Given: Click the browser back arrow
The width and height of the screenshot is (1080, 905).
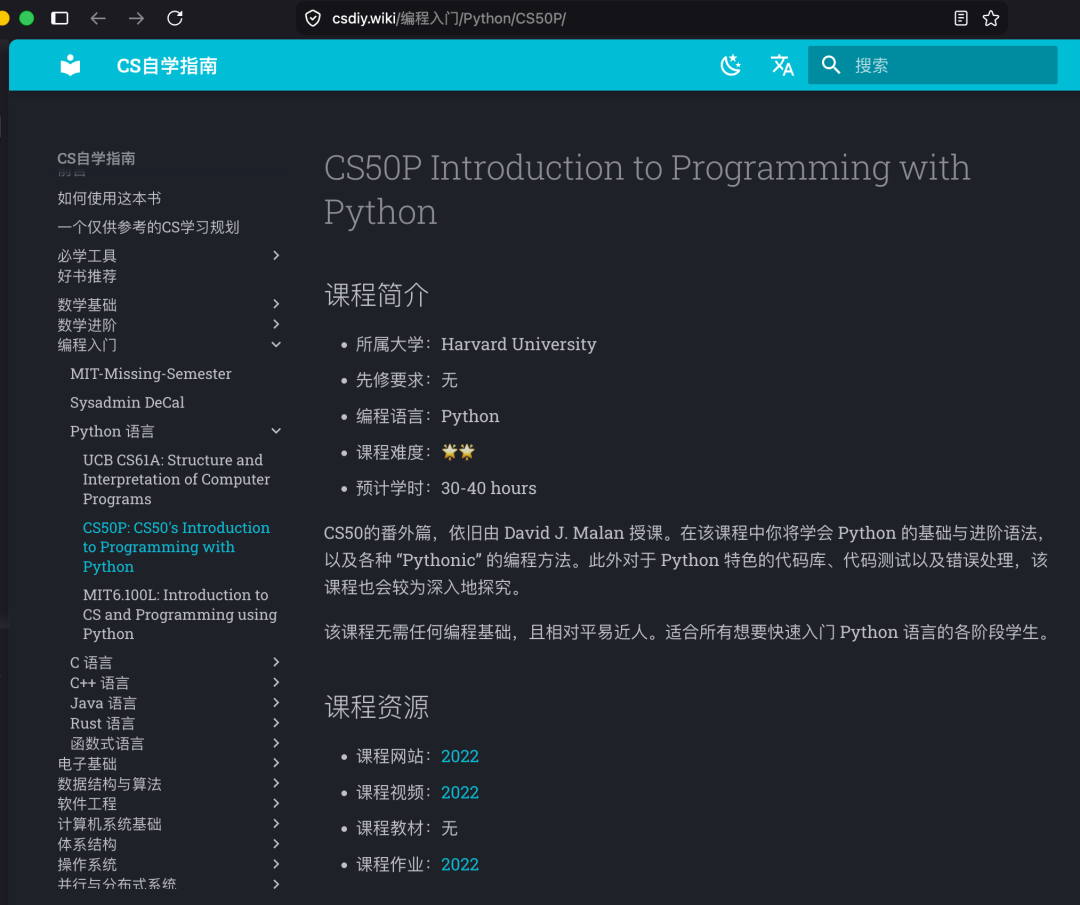Looking at the screenshot, I should point(98,19).
